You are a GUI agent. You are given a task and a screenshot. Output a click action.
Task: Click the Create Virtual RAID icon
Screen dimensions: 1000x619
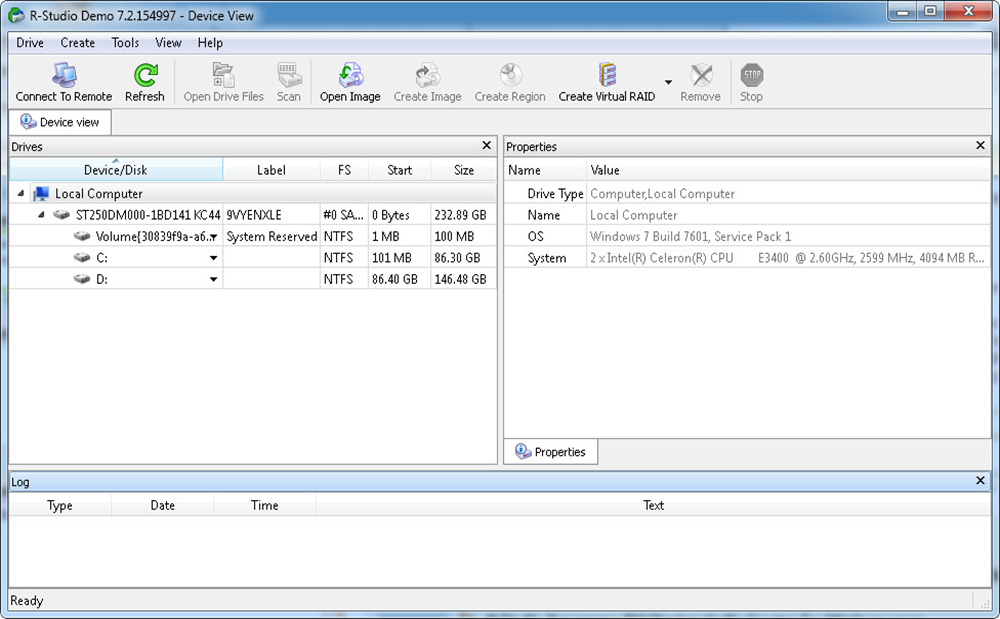click(x=607, y=75)
